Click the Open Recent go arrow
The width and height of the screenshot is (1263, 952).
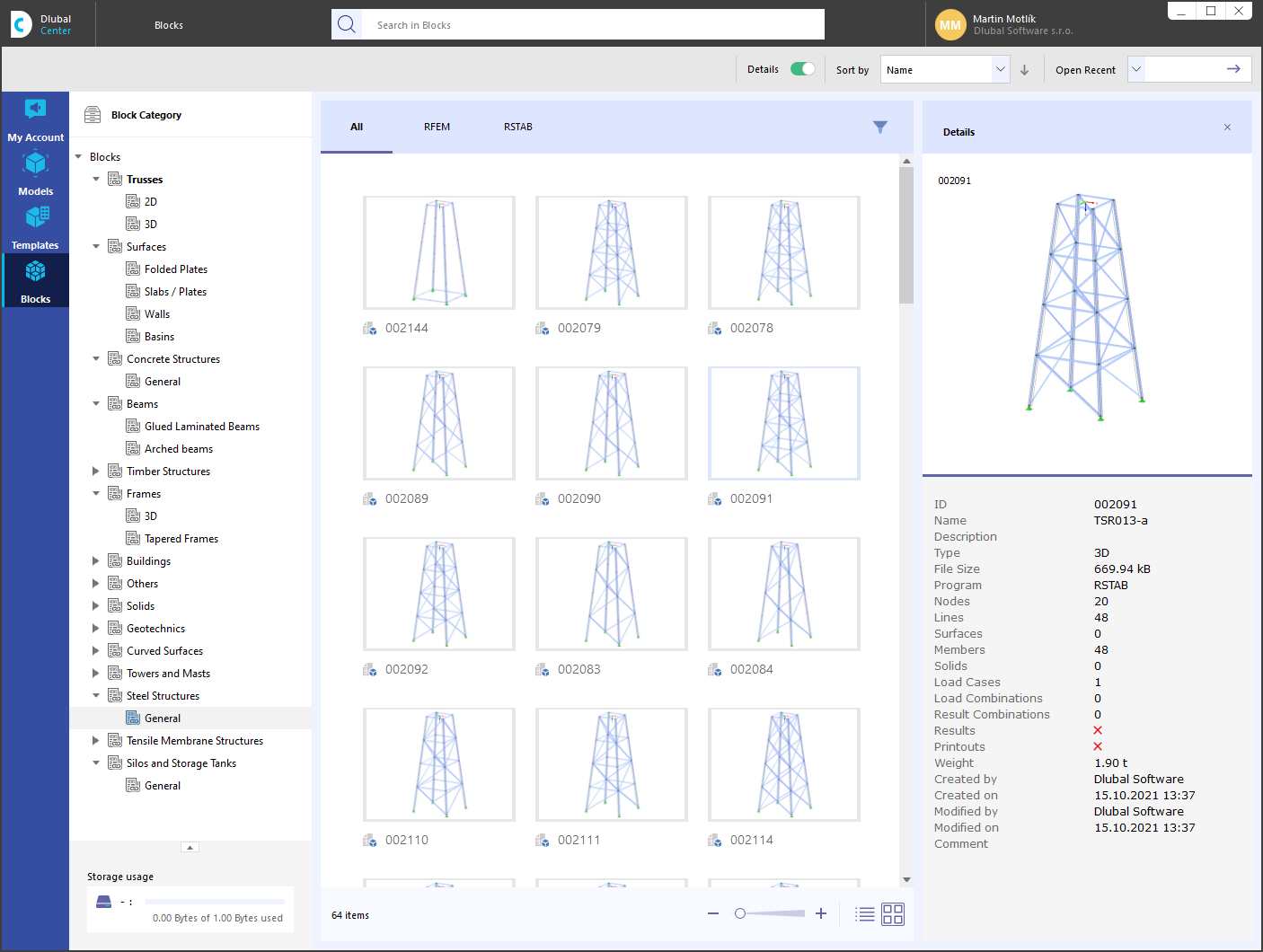tap(1232, 69)
